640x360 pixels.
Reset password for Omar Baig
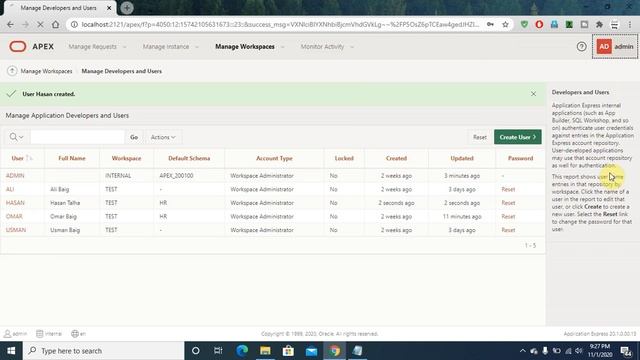[508, 216]
